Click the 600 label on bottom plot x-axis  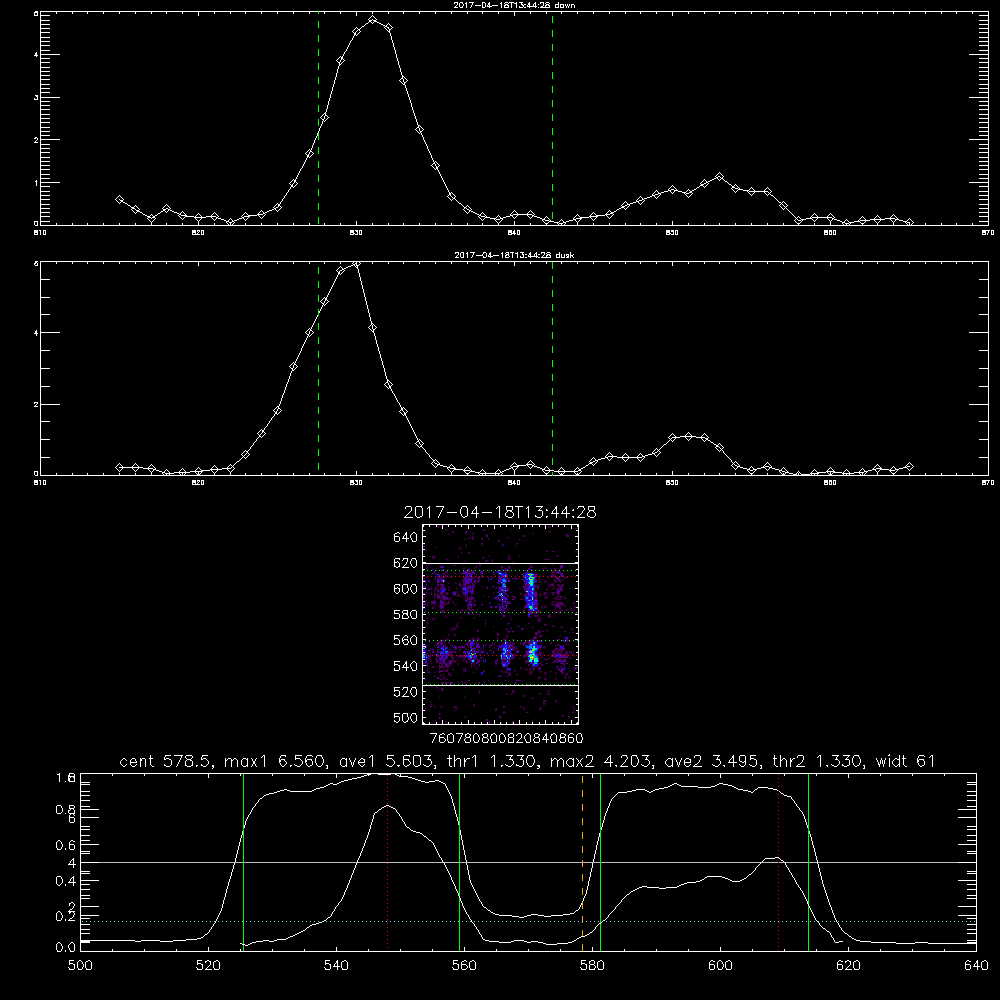click(720, 966)
